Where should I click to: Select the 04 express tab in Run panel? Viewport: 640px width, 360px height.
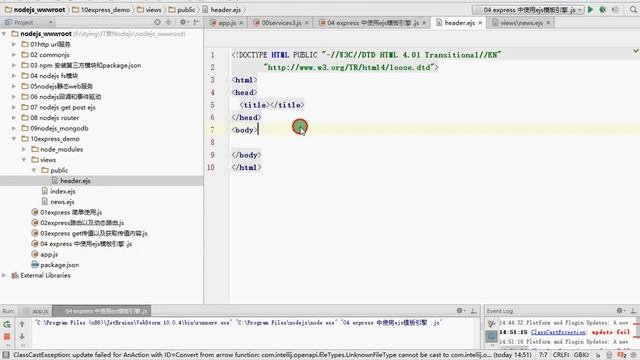pos(102,311)
